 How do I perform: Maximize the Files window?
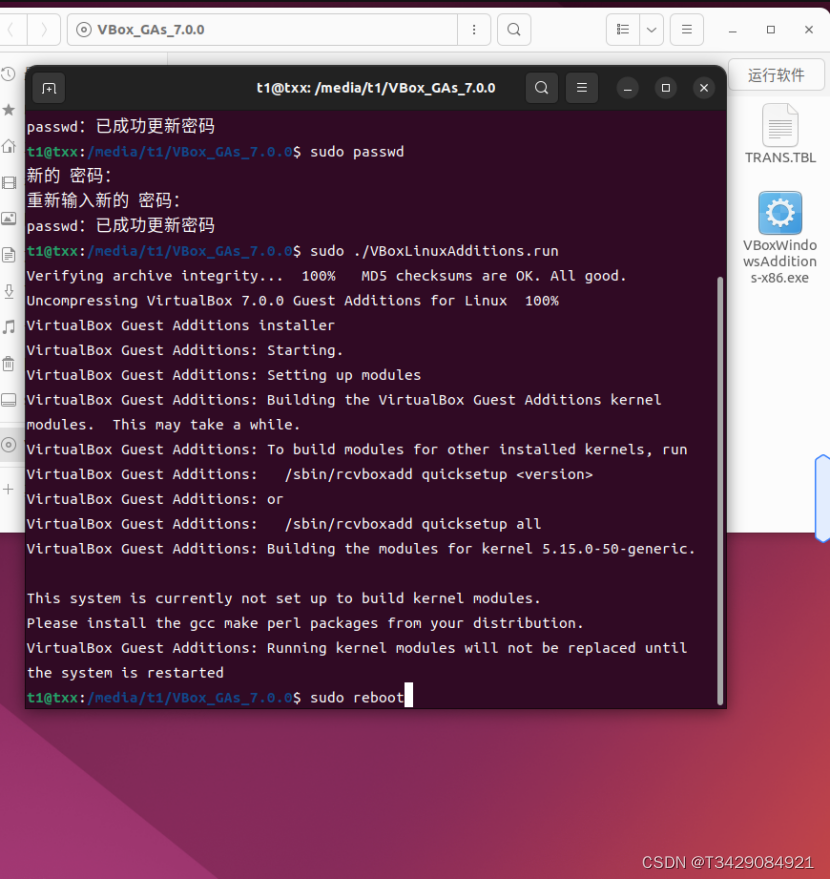point(771,30)
